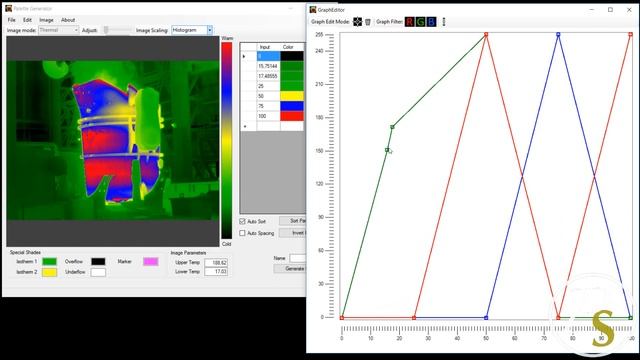Minimize the GraphEditor window
This screenshot has height=360, width=640.
[x=592, y=10]
